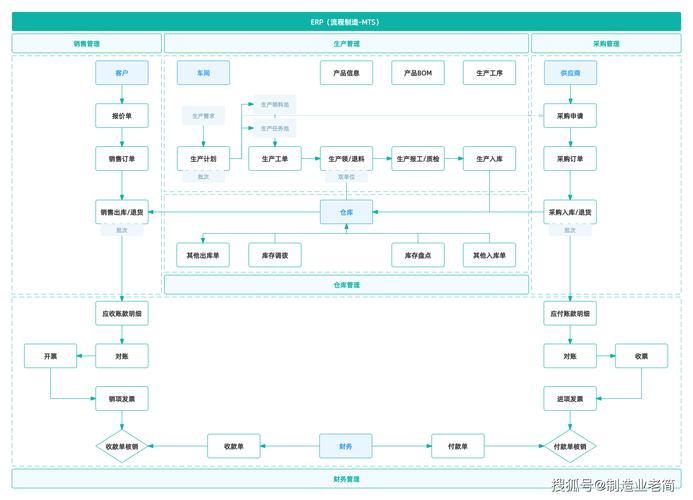This screenshot has width=693, height=500.
Task: Click the 供应商 supplier node
Action: [x=570, y=73]
